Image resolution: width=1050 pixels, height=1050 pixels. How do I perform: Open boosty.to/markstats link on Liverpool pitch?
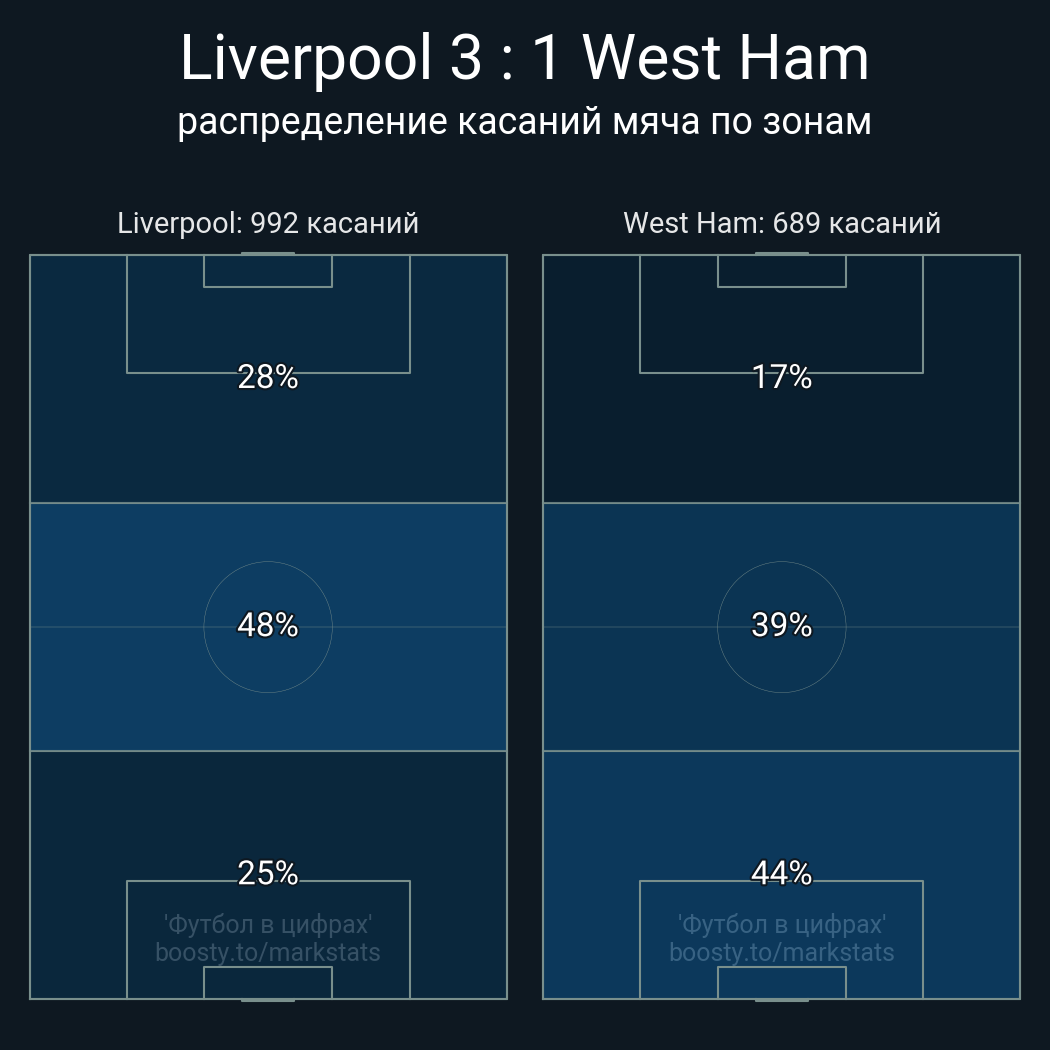coord(268,952)
